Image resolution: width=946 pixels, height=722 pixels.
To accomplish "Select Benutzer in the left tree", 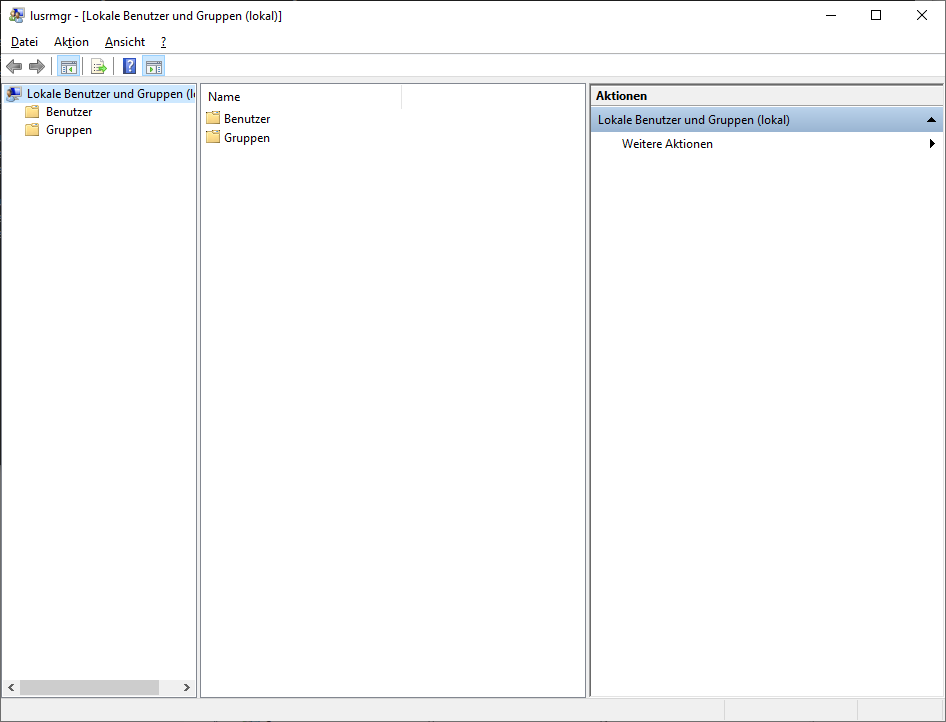I will point(69,112).
